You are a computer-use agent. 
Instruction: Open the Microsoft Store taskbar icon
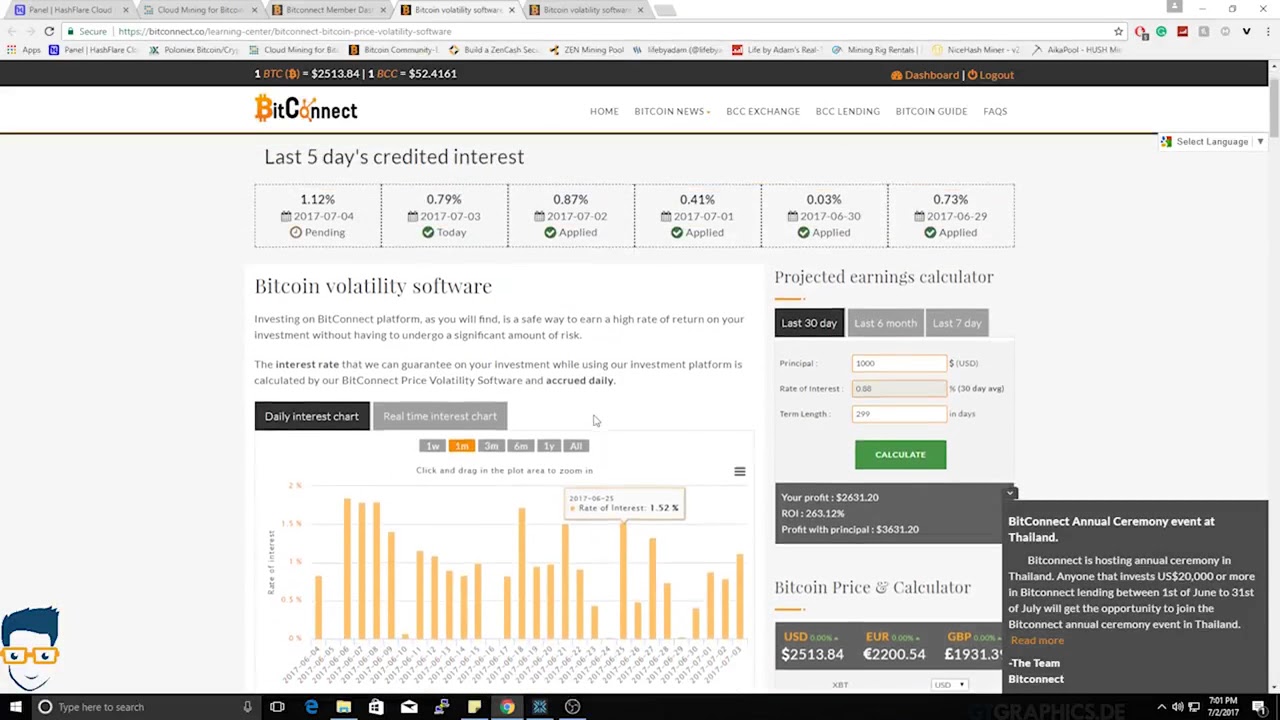[376, 707]
